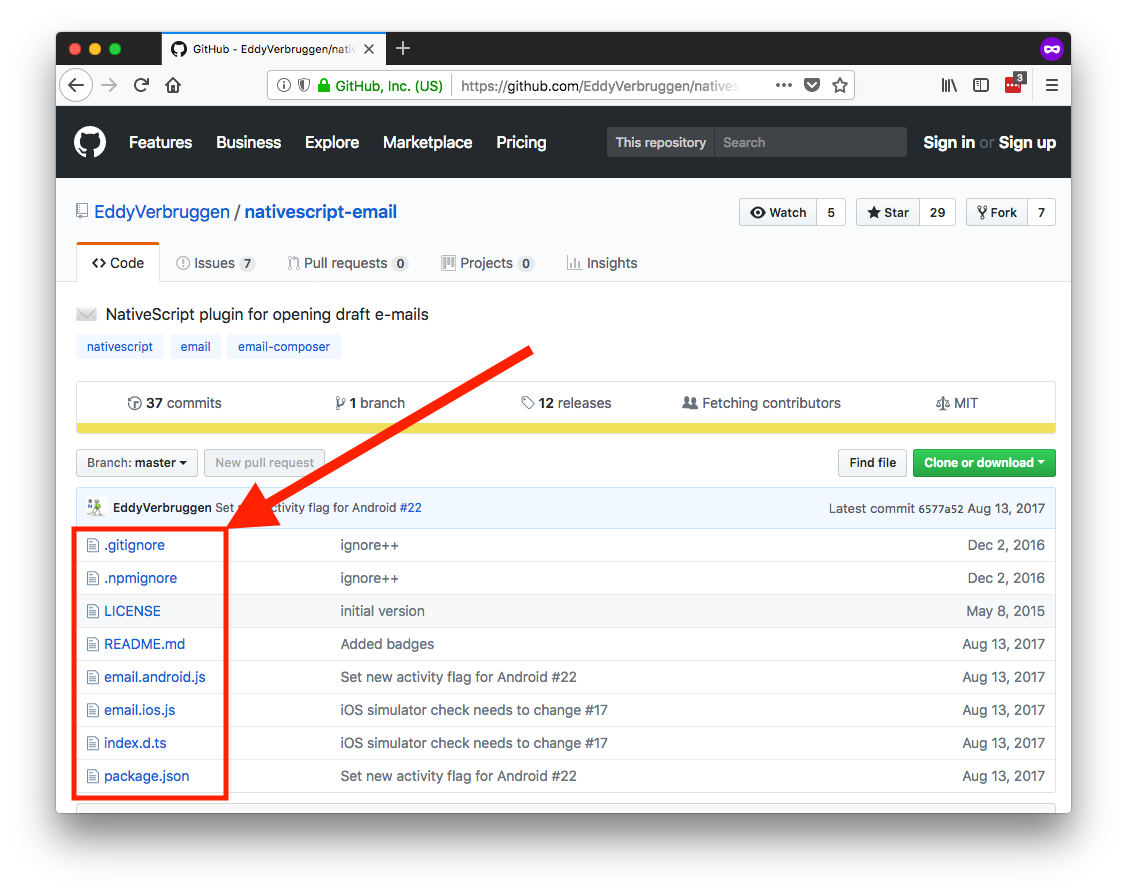The image size is (1127, 893).
Task: Watch this repository
Action: (x=778, y=212)
